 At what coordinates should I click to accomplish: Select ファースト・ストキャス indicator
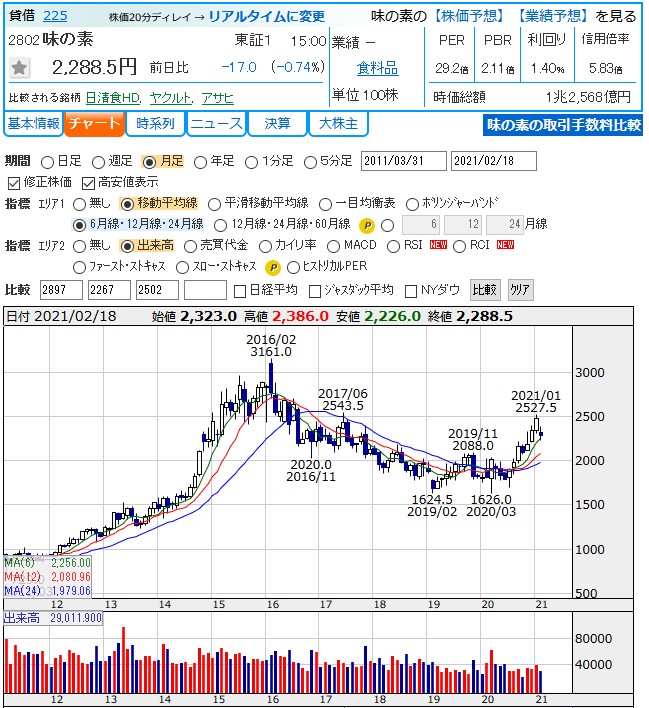(x=79, y=267)
